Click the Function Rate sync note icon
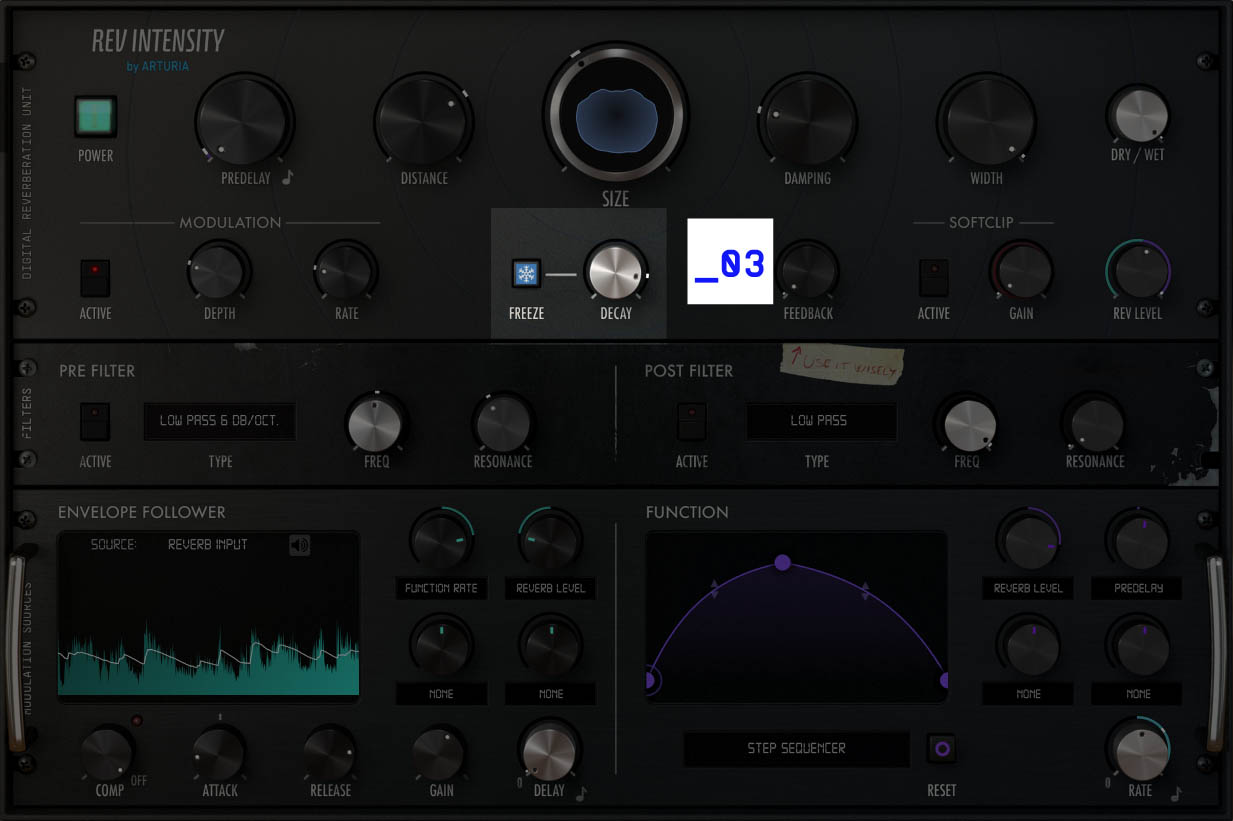 coord(1176,793)
